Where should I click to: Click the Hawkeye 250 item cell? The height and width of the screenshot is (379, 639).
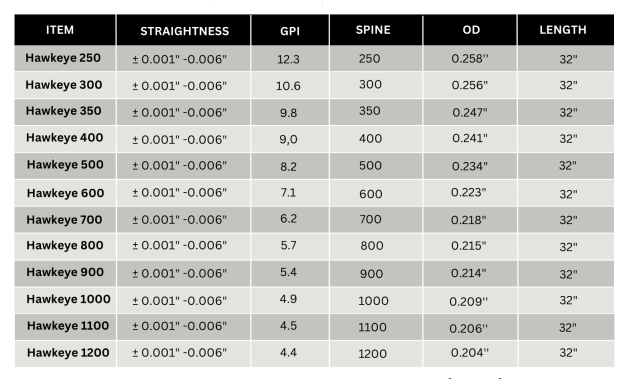[63, 58]
